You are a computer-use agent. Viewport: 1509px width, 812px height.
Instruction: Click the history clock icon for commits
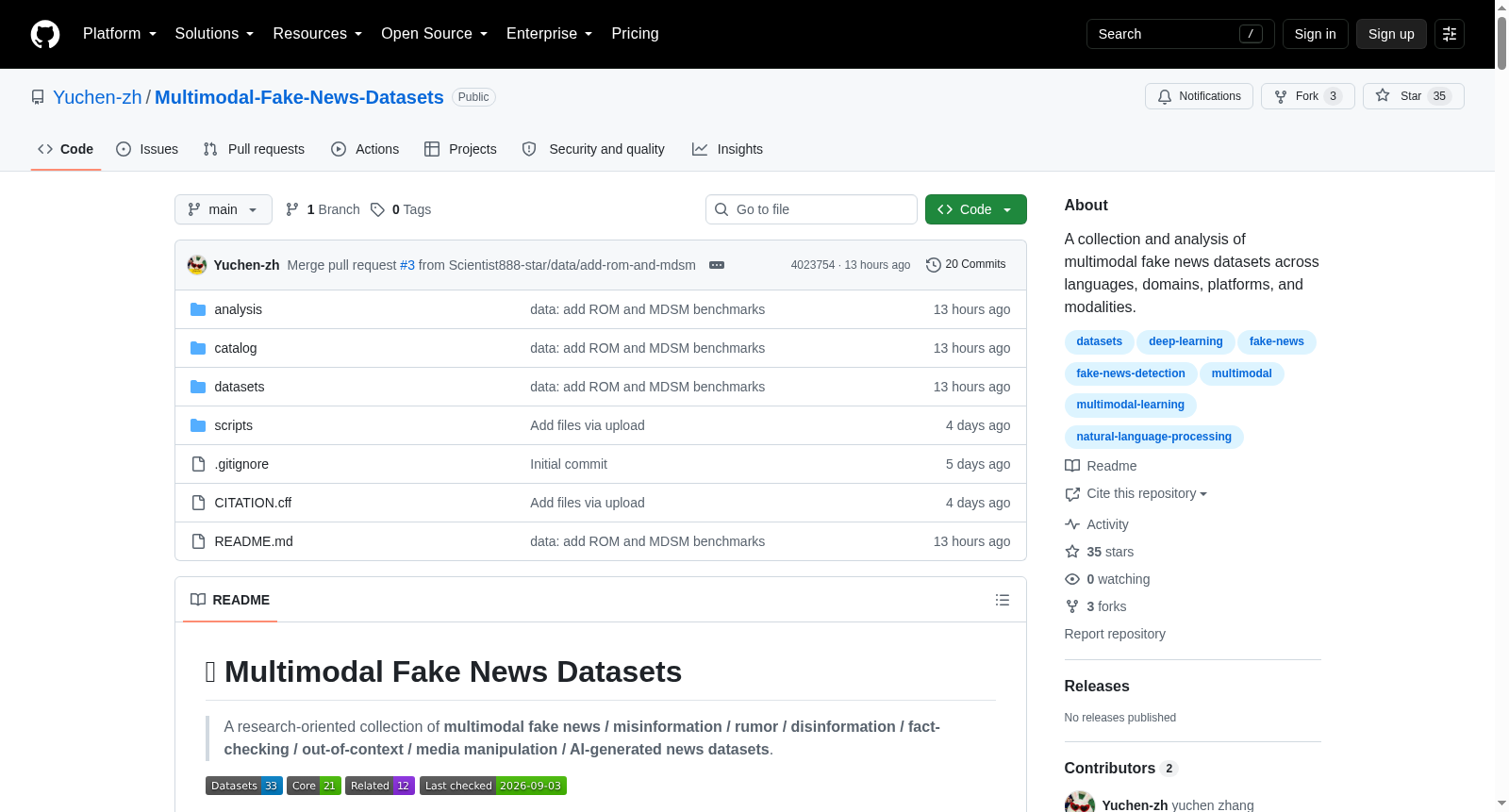[x=934, y=265]
